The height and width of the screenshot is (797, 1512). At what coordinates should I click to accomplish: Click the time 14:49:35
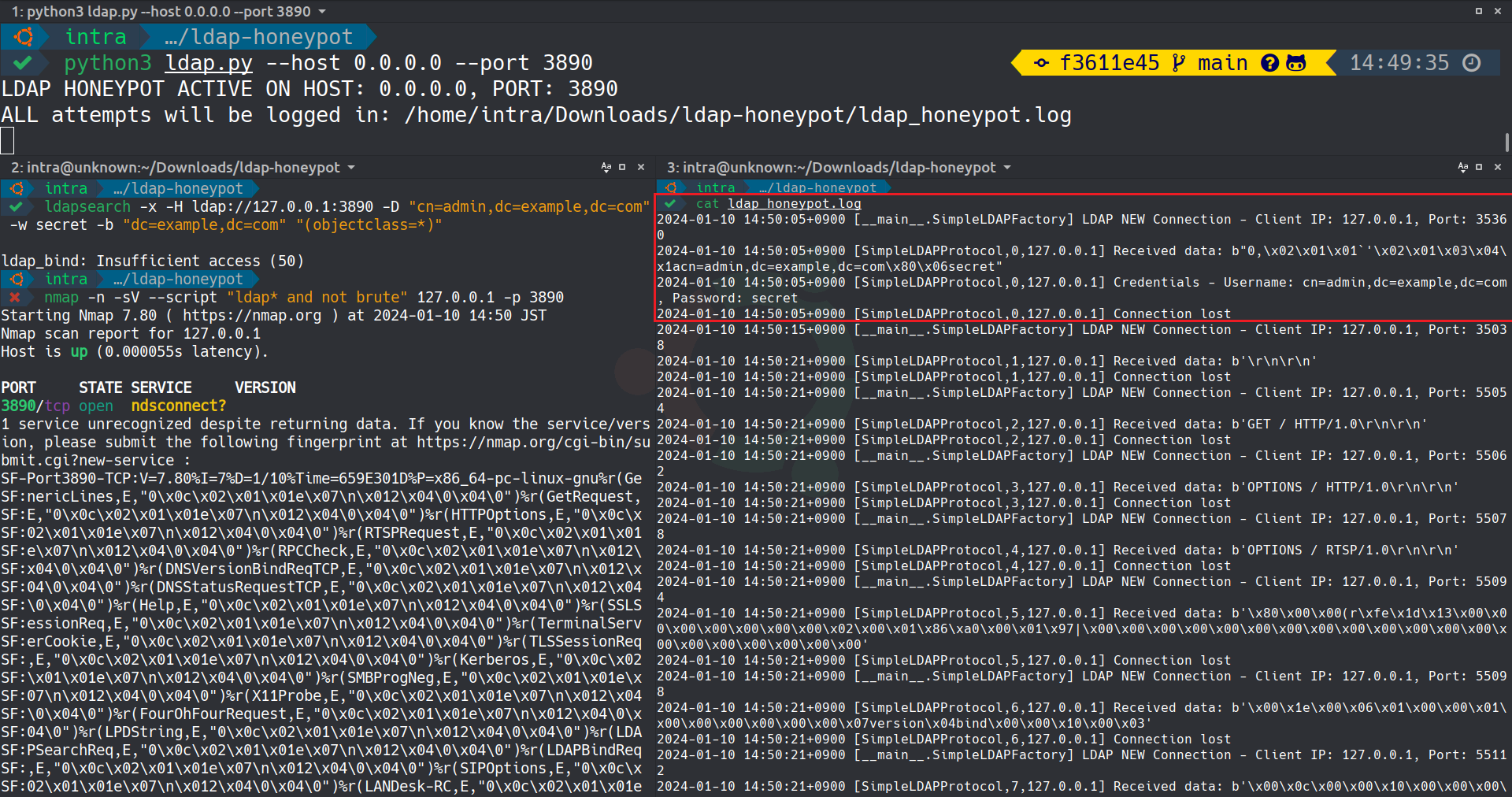point(1399,63)
